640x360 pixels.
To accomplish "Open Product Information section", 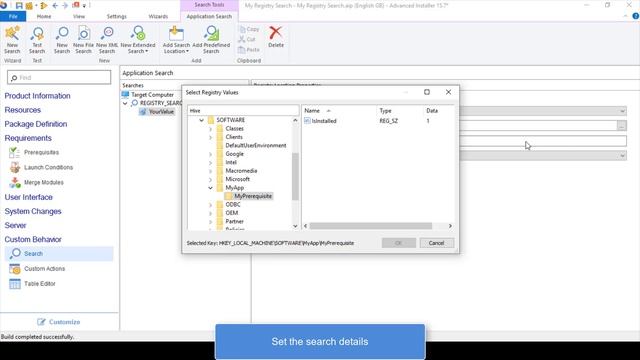I will click(x=38, y=96).
